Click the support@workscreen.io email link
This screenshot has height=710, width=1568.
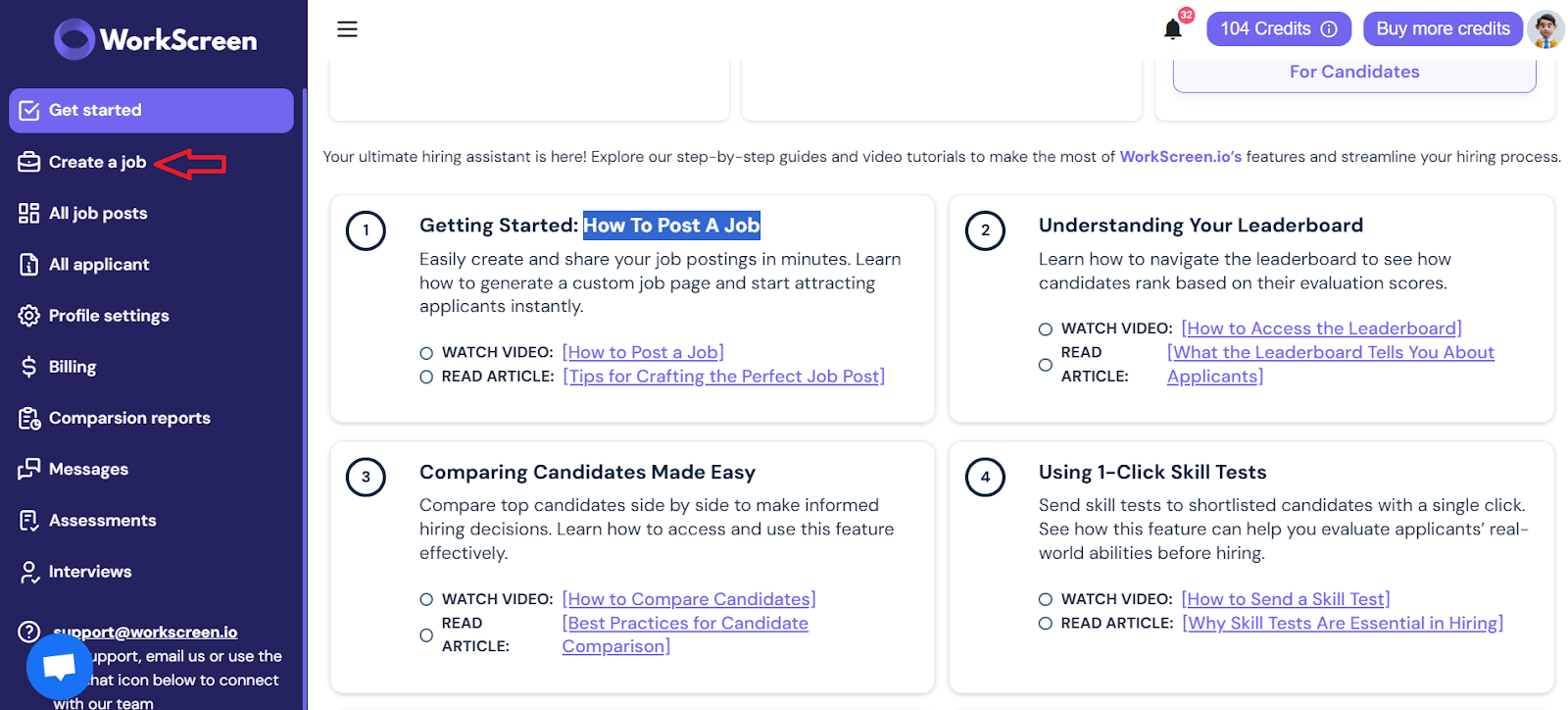[145, 633]
